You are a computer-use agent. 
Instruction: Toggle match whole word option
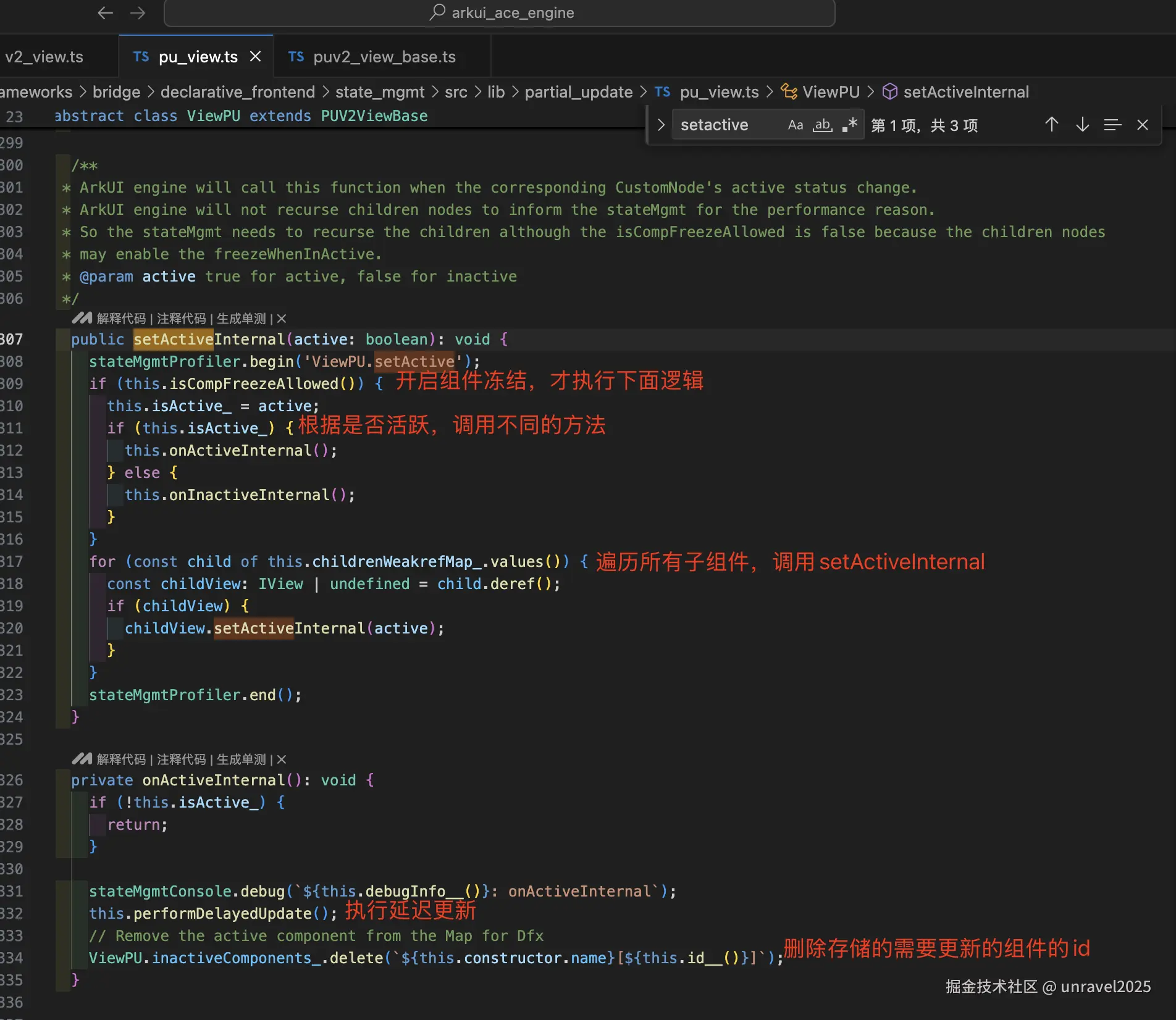pos(822,125)
